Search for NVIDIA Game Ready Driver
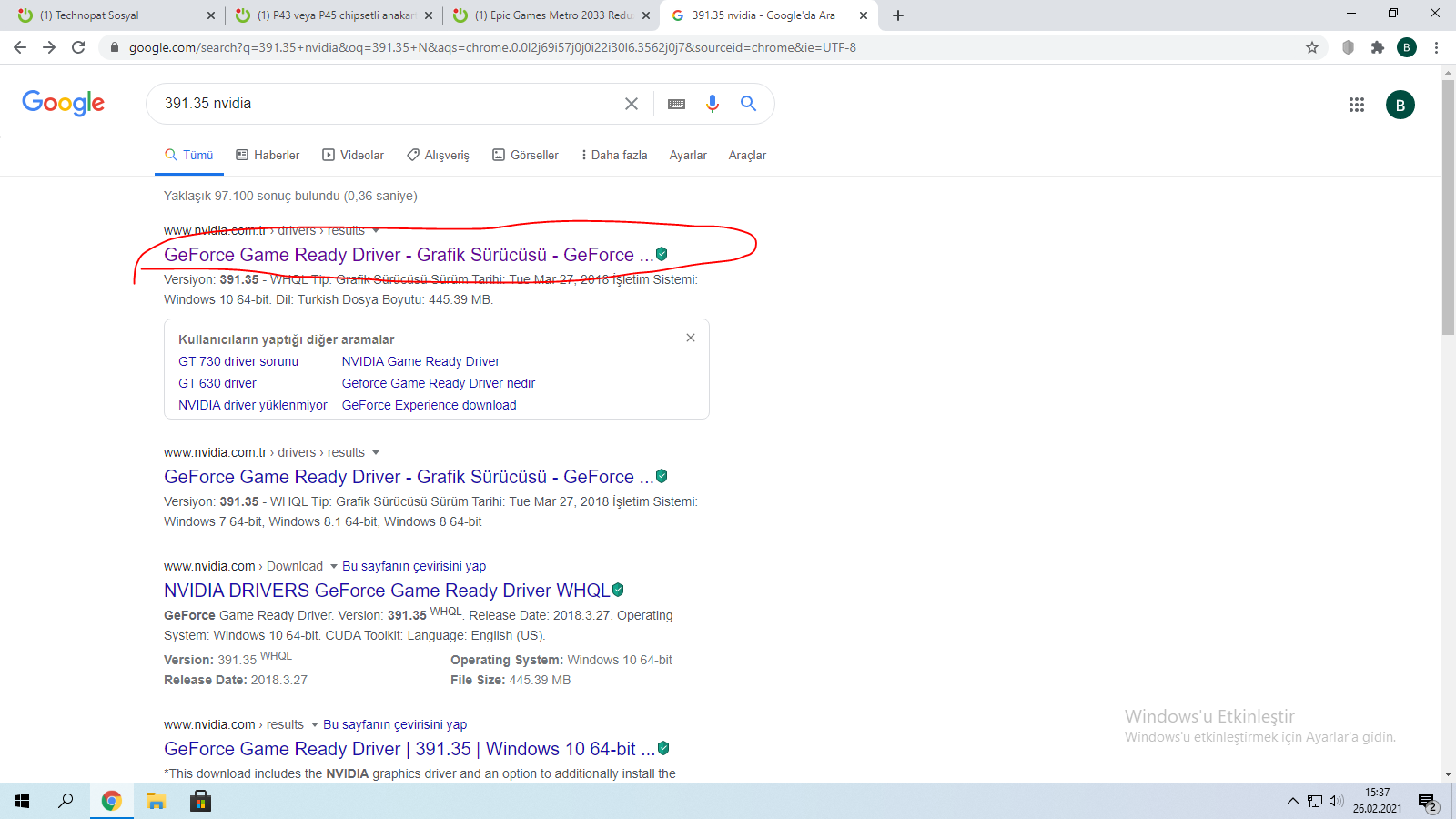This screenshot has height=819, width=1456. (x=420, y=361)
